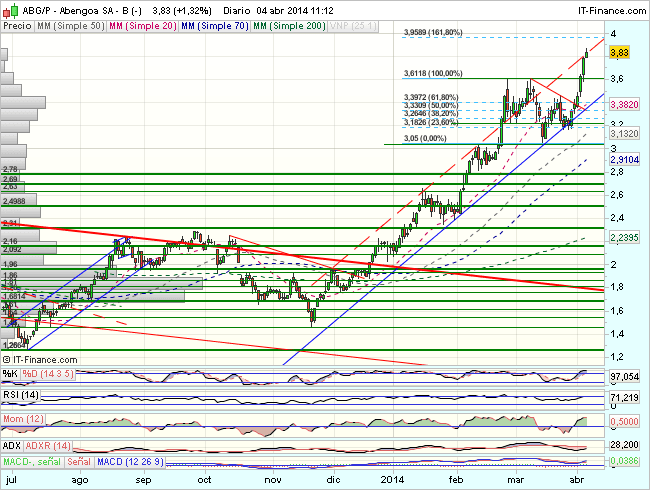Select the MM (Simple 20) indicator label
This screenshot has height=490, width=650.
pos(143,26)
